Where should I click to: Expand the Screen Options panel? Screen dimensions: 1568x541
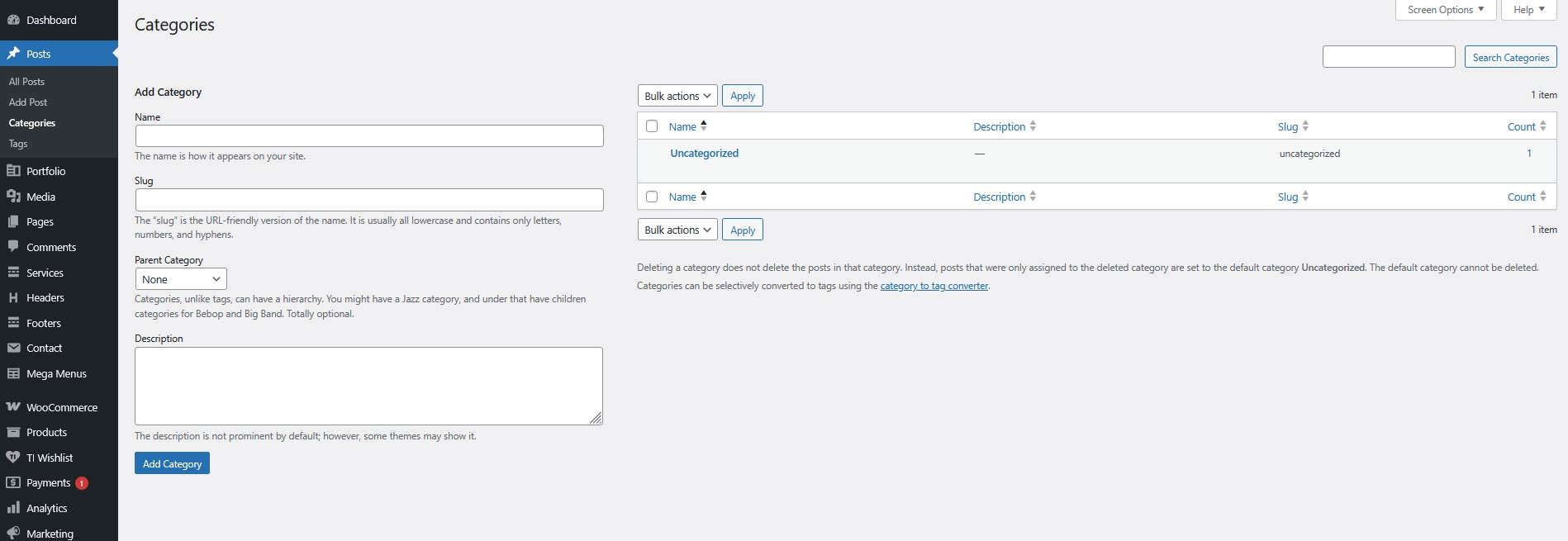pos(1445,10)
